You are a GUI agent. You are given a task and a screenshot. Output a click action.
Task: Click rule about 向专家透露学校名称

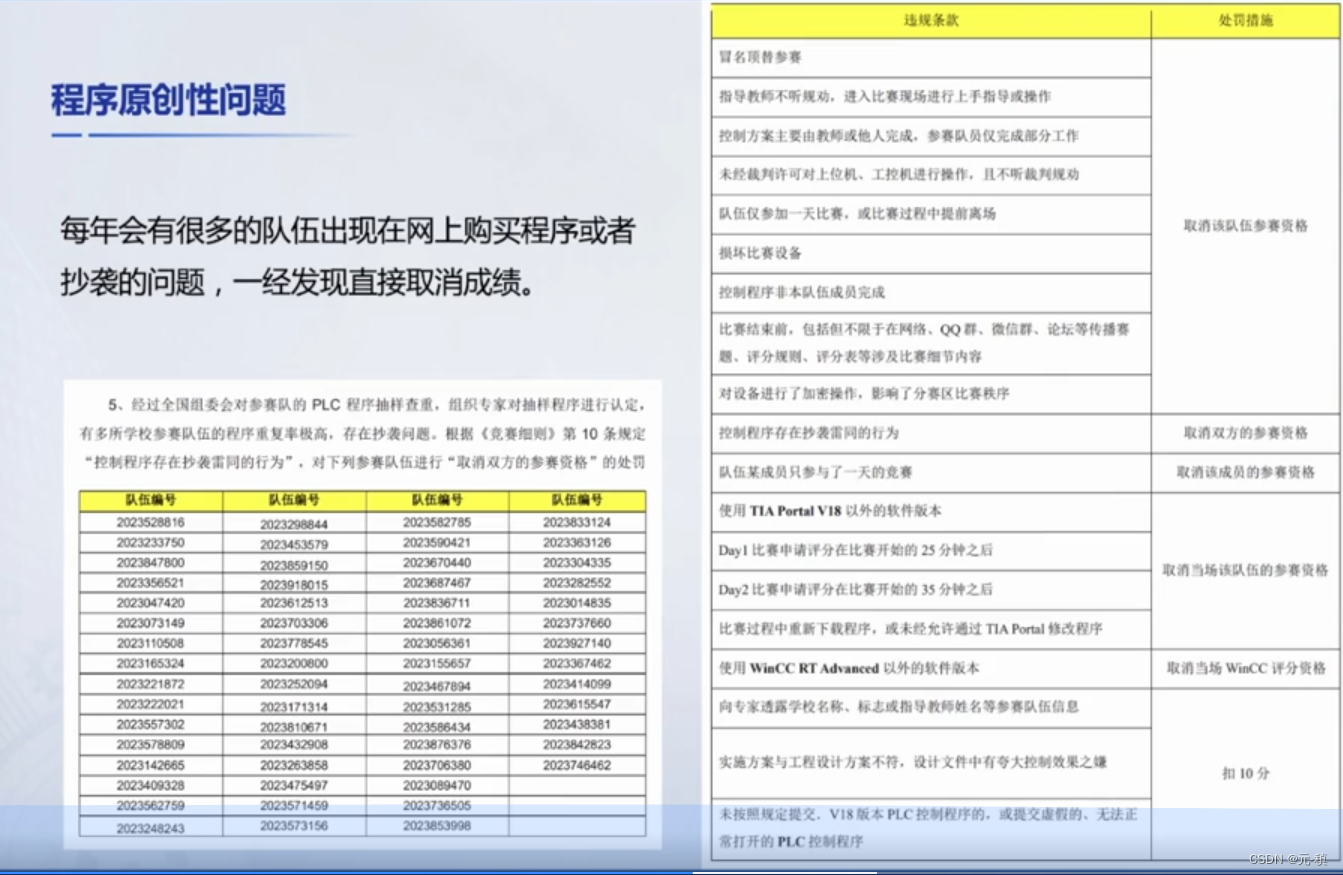(898, 706)
